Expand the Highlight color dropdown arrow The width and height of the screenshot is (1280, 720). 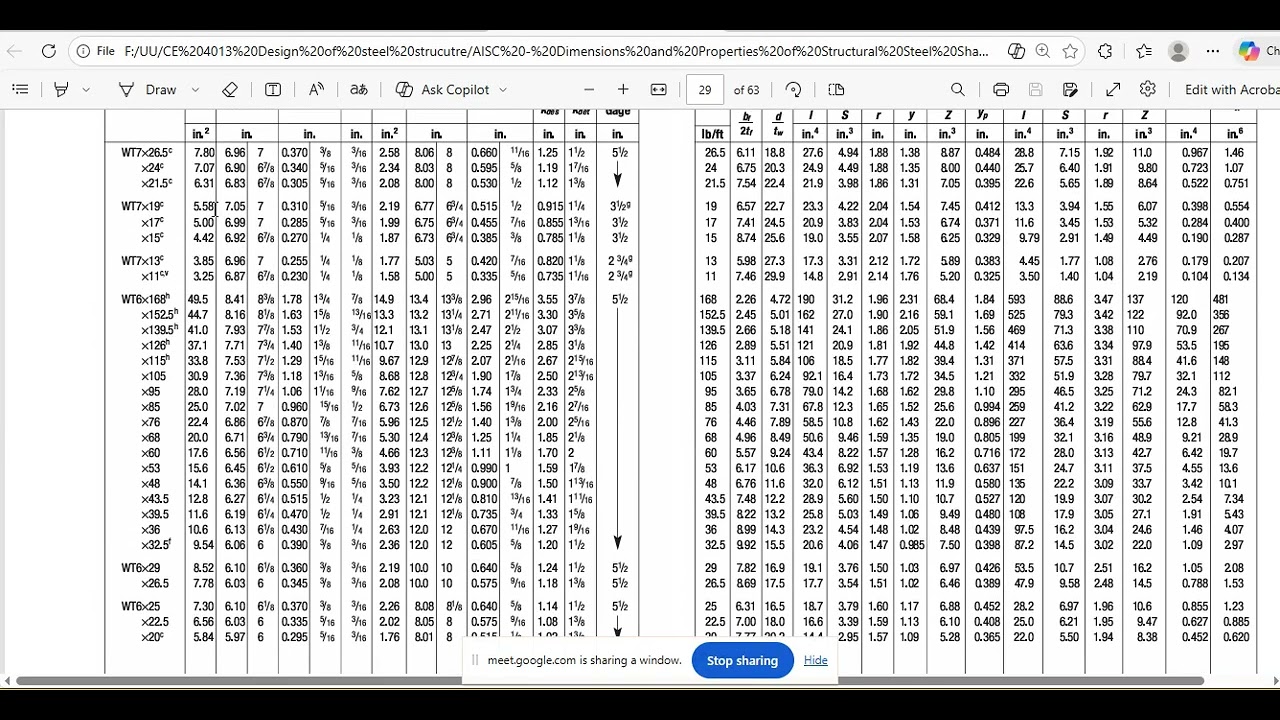point(86,89)
